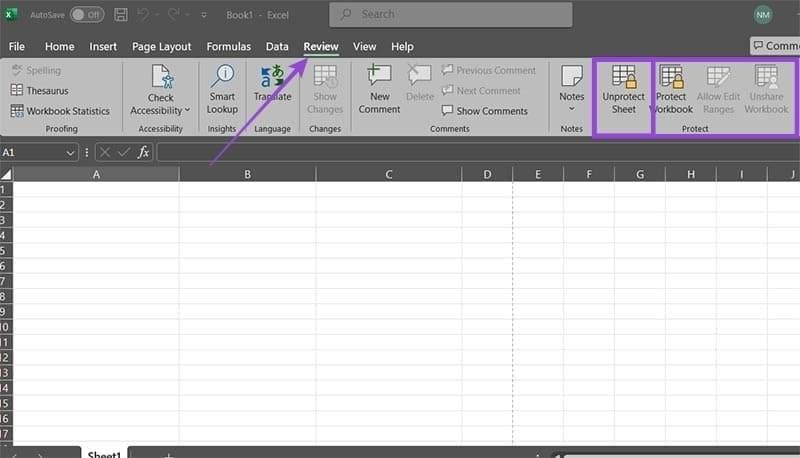Screen dimensions: 800x458
Task: Open the Name Box dropdown arrow
Action: pos(70,152)
